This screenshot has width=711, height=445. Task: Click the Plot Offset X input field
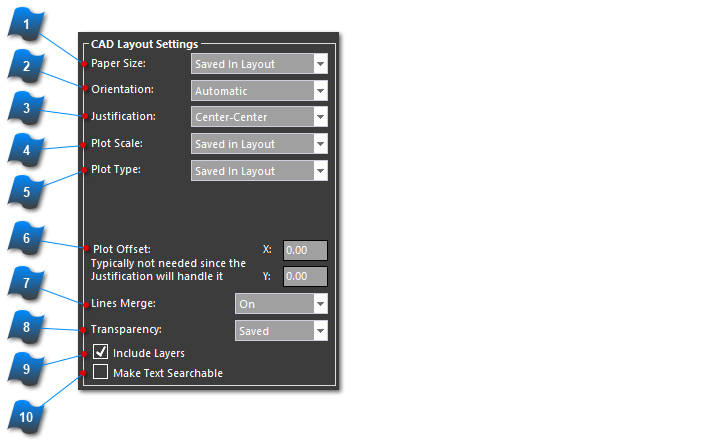pos(305,250)
